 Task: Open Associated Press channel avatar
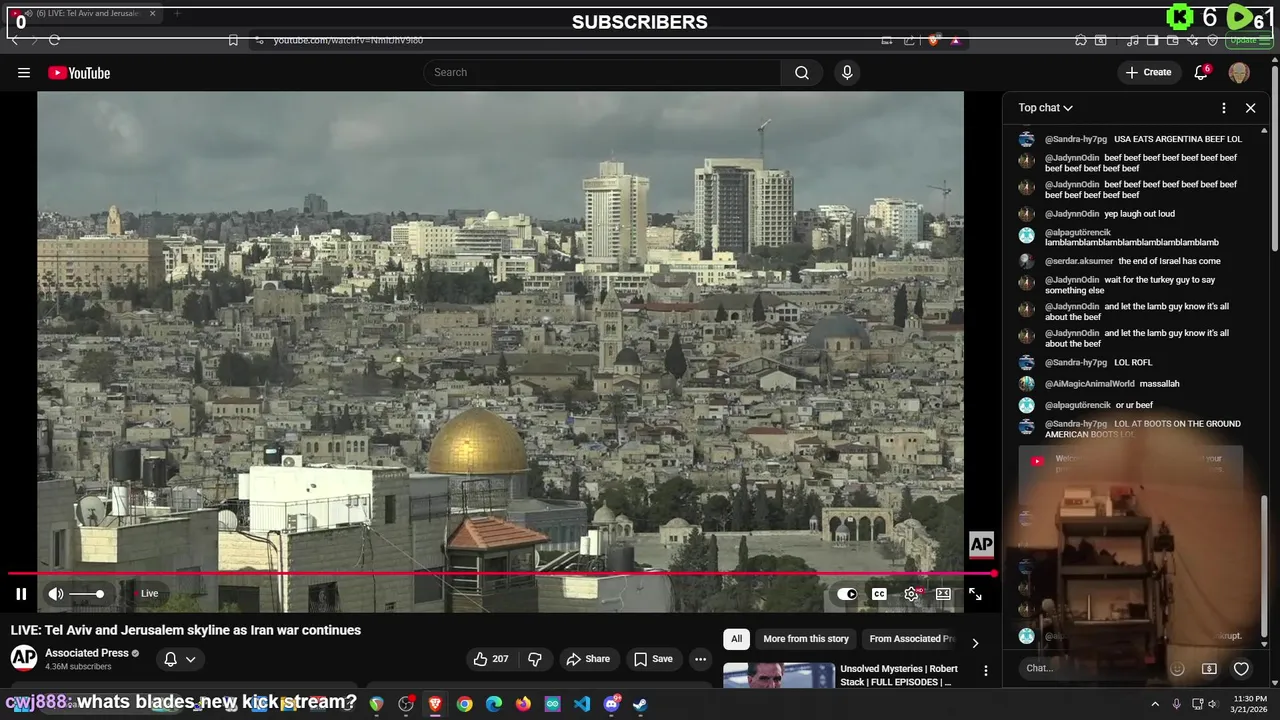point(24,657)
